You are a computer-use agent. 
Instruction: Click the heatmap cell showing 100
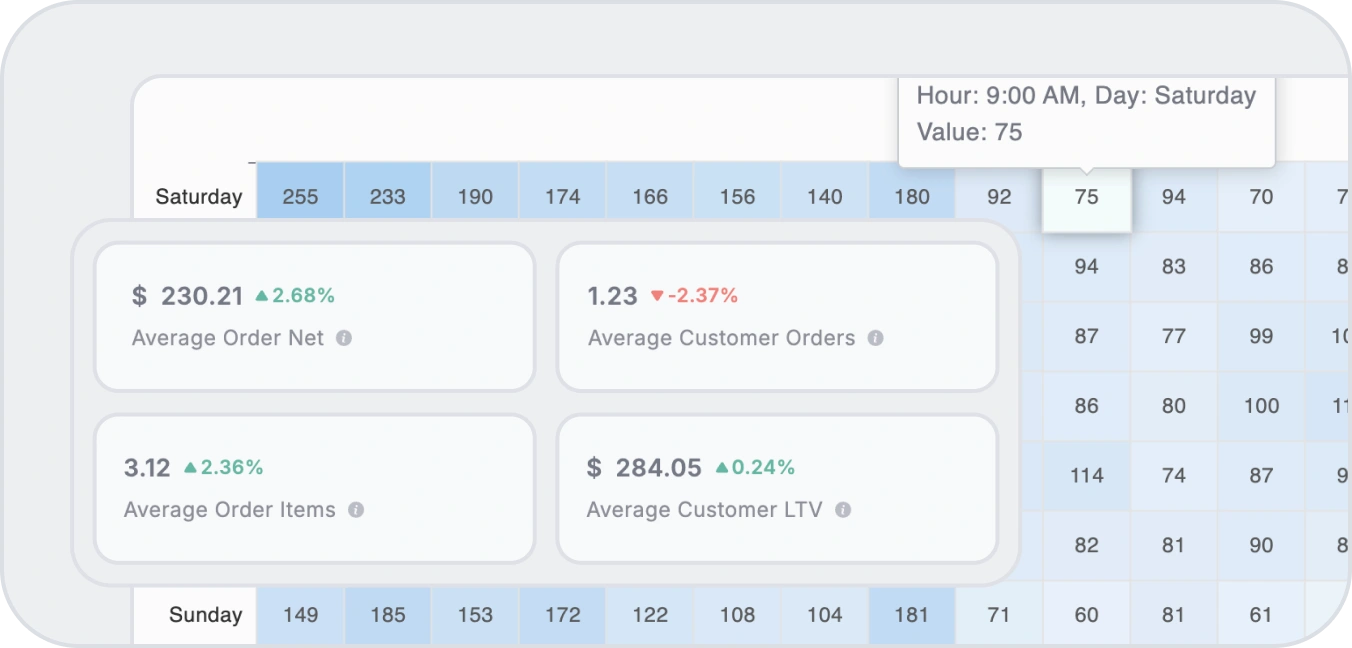(x=1261, y=406)
